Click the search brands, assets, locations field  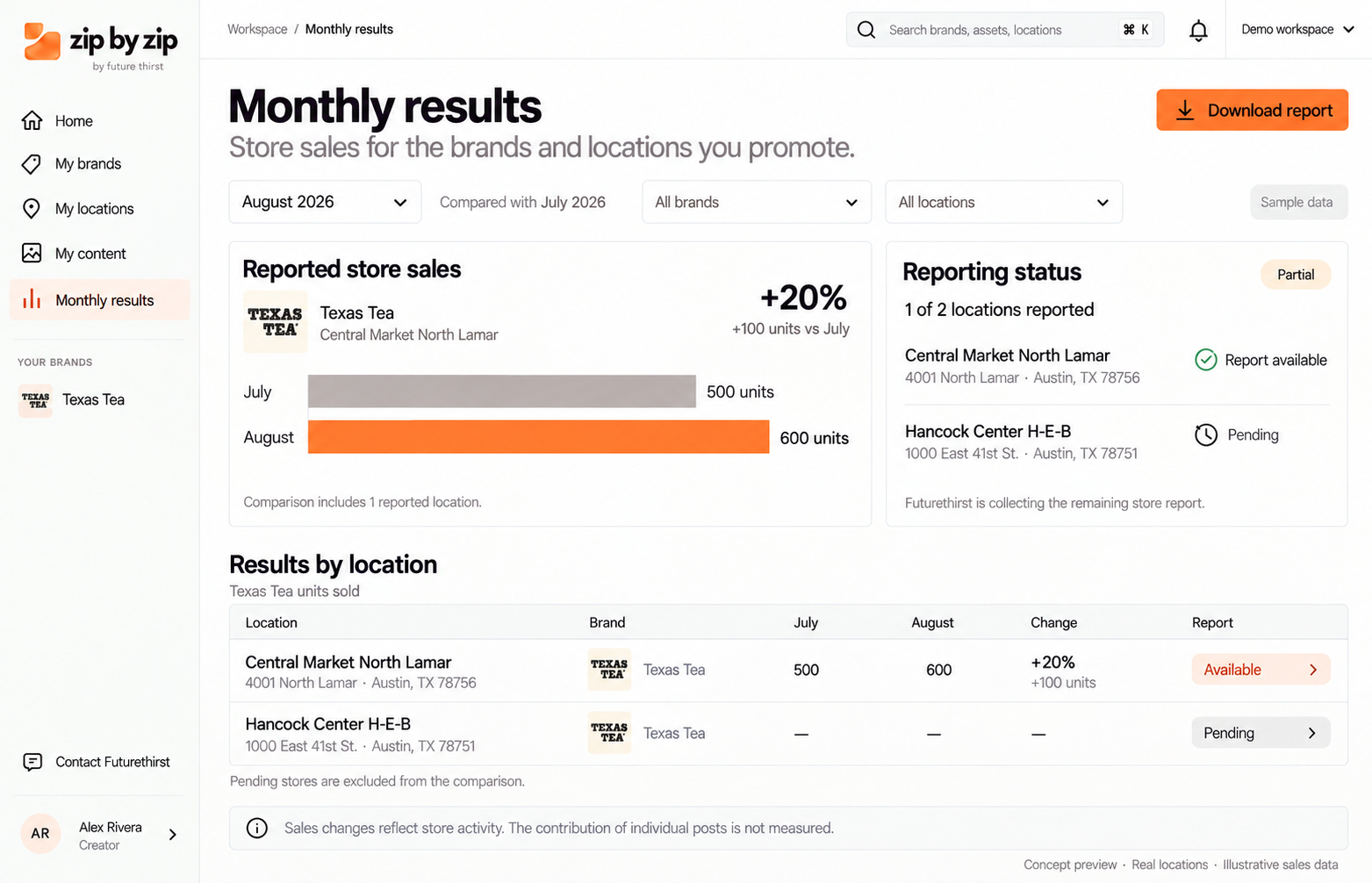tap(1005, 30)
